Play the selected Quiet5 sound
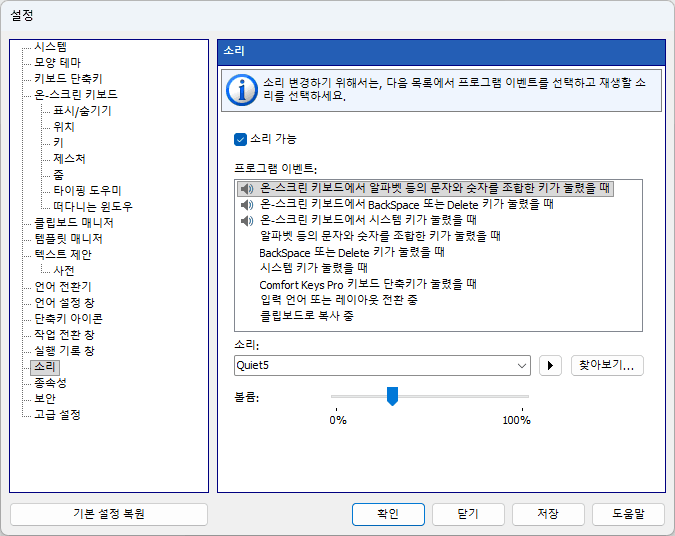The width and height of the screenshot is (675, 536). pos(550,366)
